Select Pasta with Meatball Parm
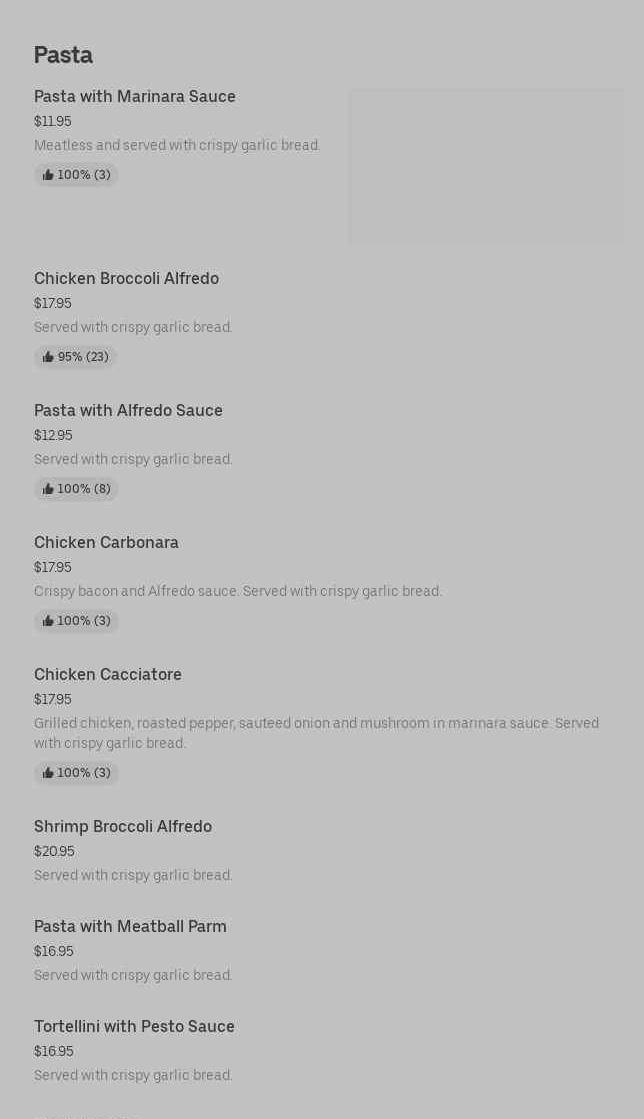The height and width of the screenshot is (1119, 644). [x=130, y=926]
